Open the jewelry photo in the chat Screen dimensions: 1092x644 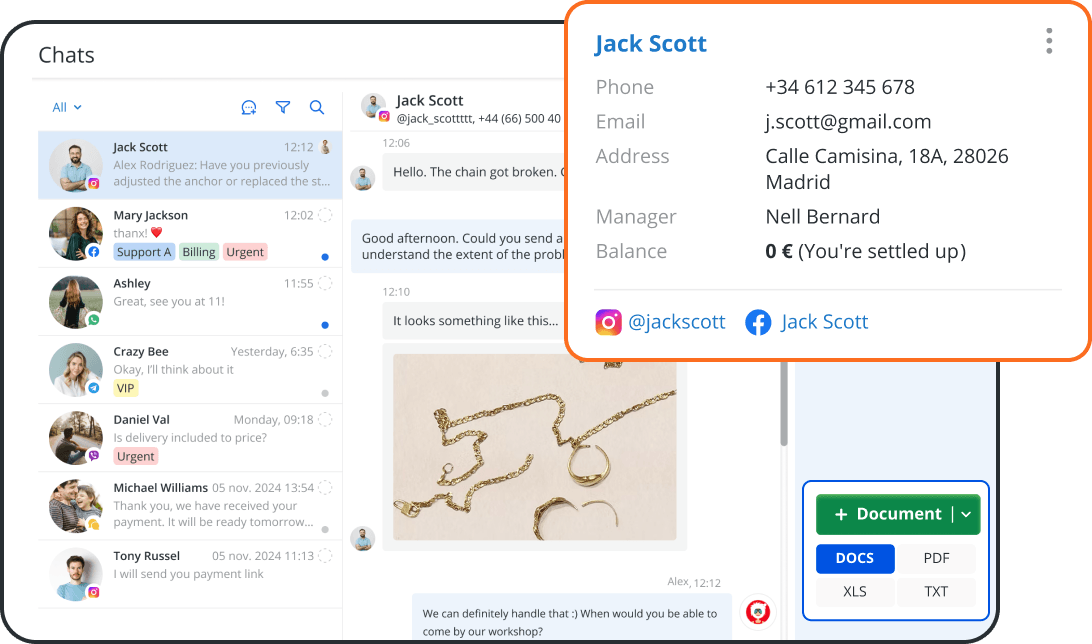click(534, 450)
